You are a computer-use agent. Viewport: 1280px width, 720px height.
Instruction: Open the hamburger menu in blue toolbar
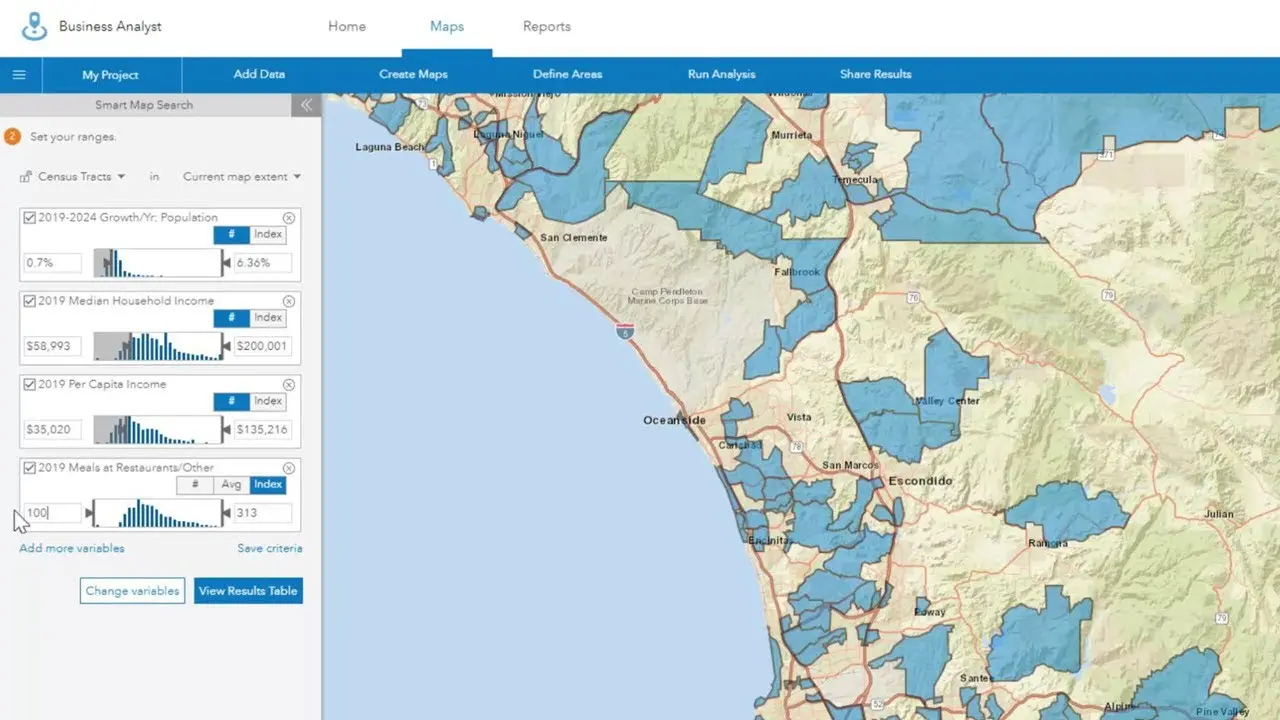click(19, 75)
